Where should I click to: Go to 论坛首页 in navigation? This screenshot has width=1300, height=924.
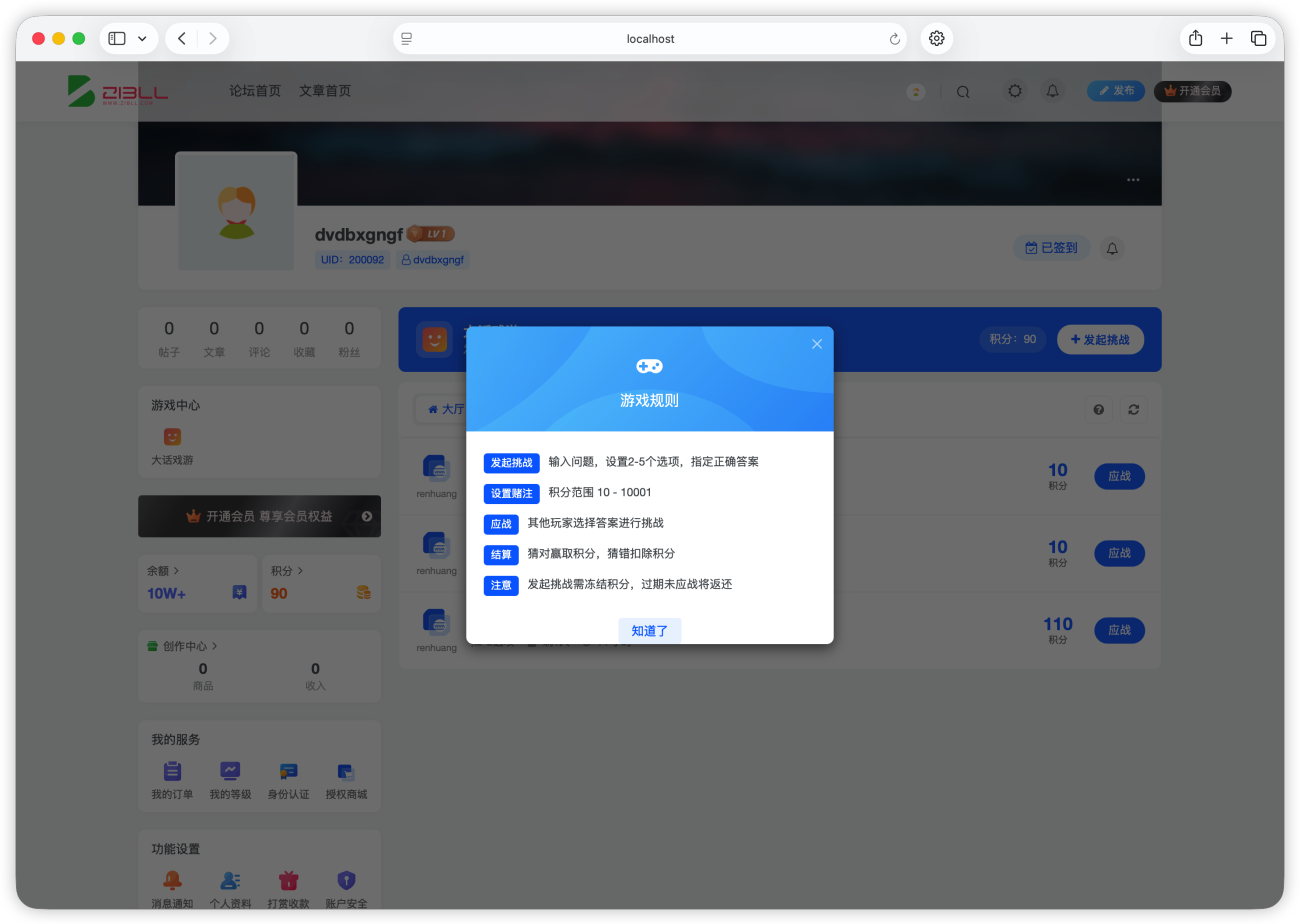pyautogui.click(x=255, y=91)
